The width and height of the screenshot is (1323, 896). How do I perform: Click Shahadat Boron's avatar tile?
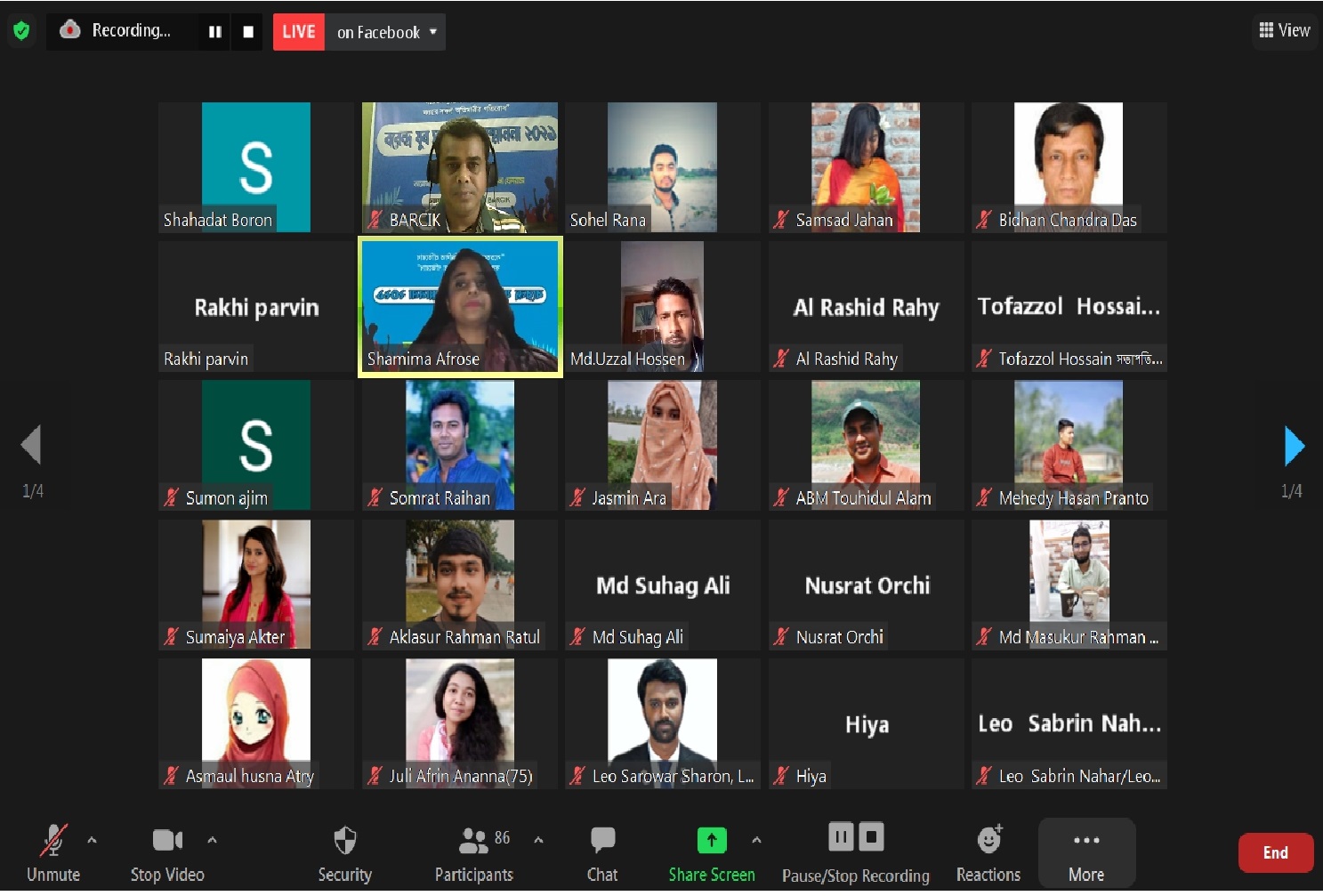(x=256, y=167)
